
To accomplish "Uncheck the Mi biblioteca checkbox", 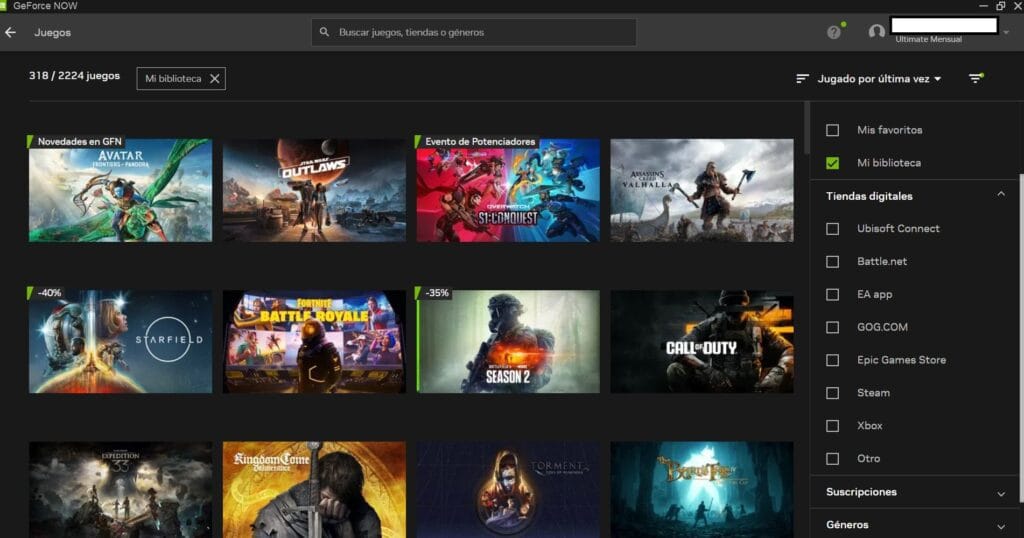I will coord(832,163).
